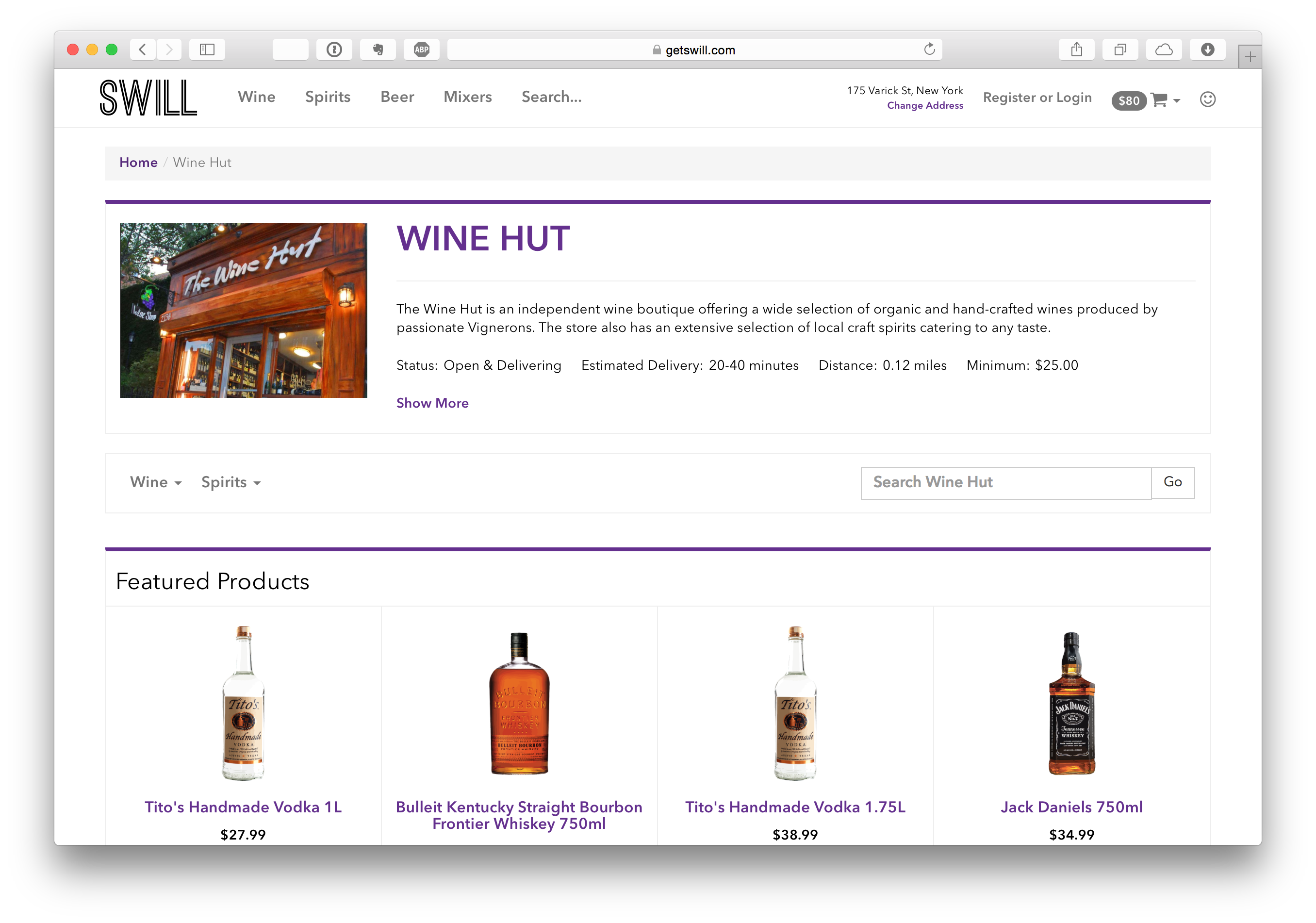
Task: Reload the page with the refresh icon
Action: click(929, 49)
